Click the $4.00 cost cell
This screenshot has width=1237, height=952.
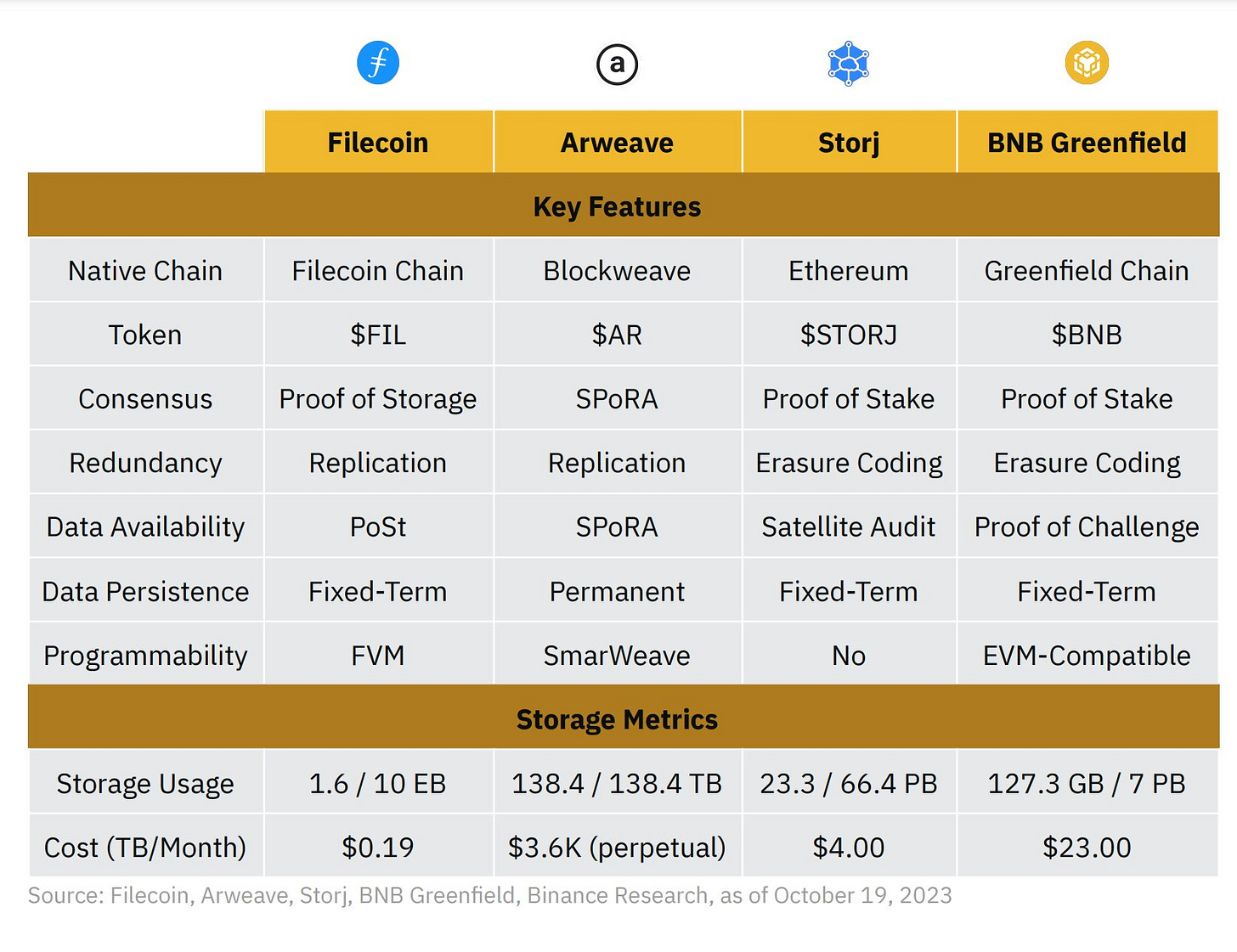850,847
